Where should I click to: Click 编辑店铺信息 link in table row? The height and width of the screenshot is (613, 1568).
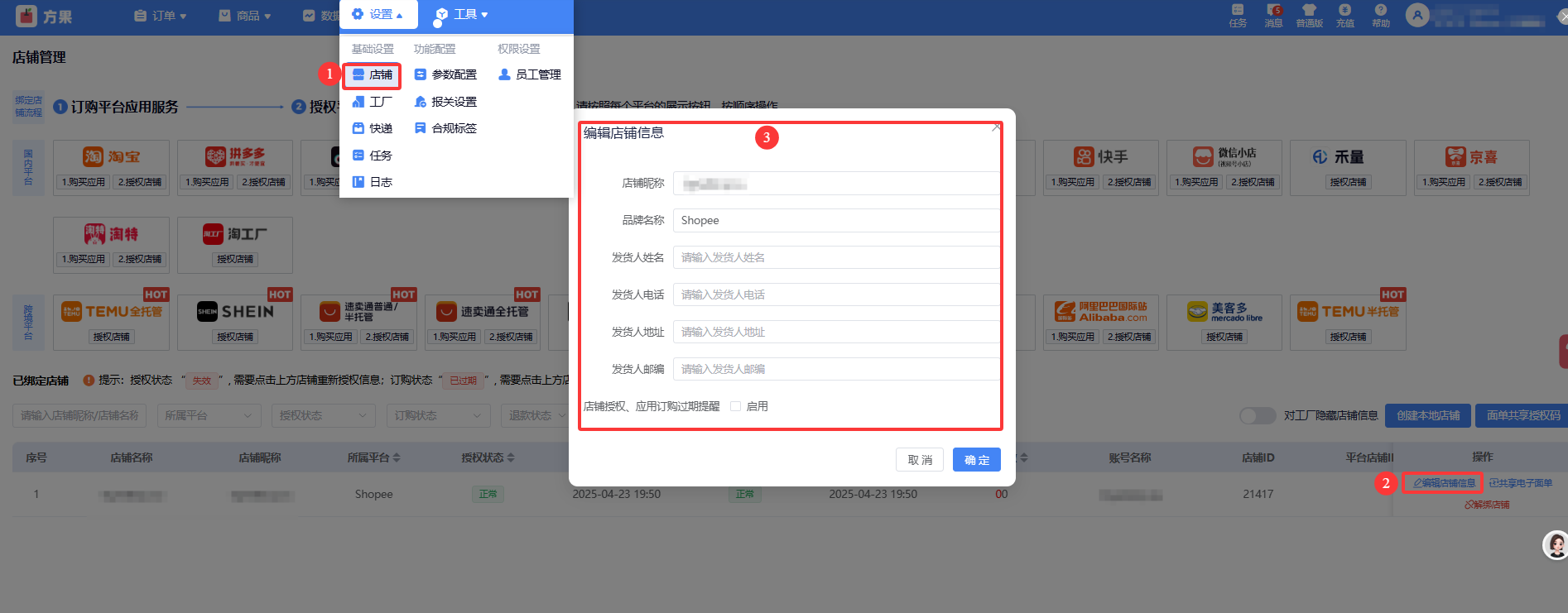click(1443, 483)
